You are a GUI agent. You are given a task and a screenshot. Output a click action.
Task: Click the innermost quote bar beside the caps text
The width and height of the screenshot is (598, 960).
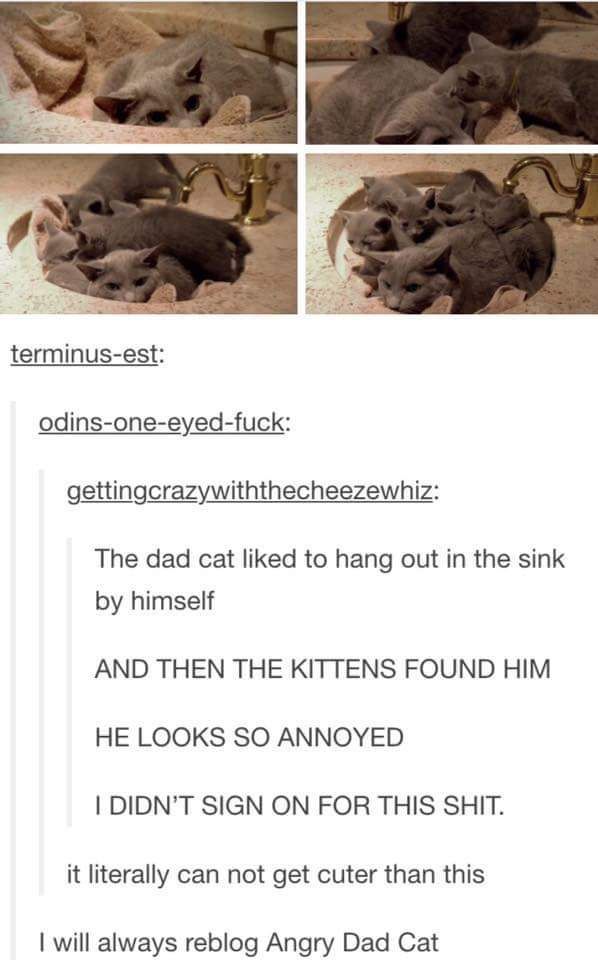[69, 682]
